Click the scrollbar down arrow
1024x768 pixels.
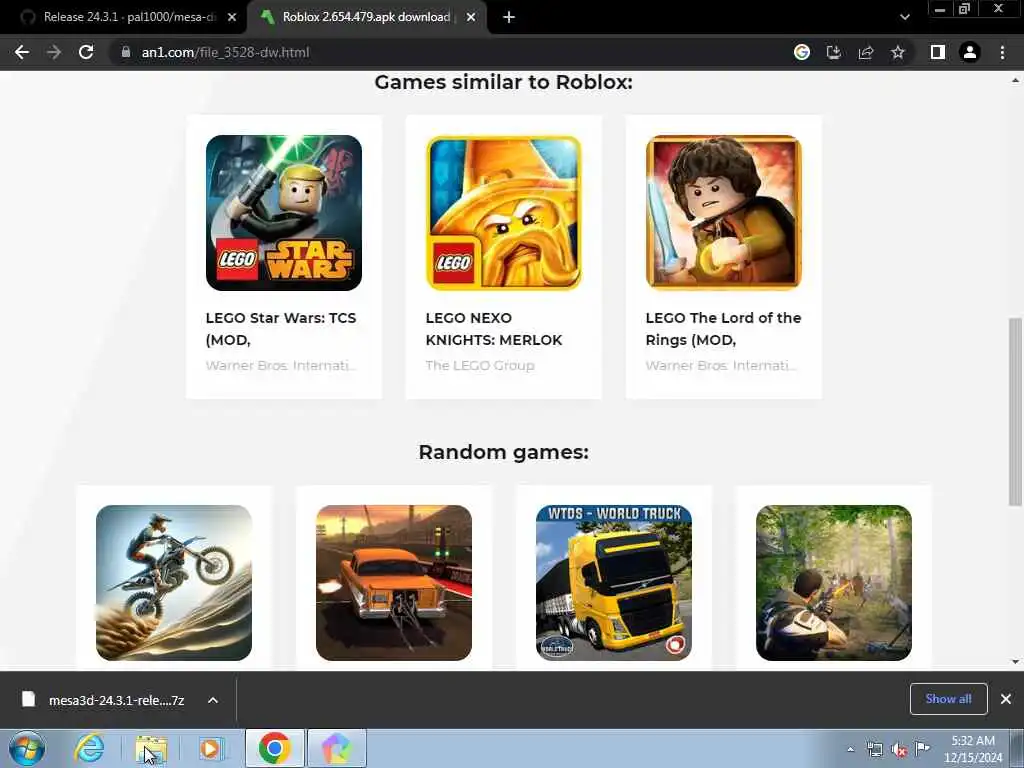[x=1015, y=662]
